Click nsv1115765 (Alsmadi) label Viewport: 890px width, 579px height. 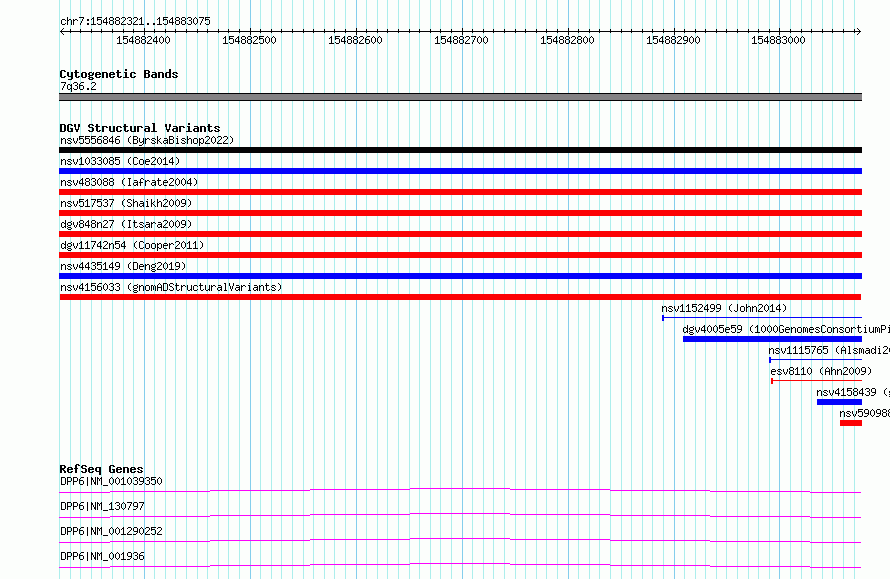829,350
